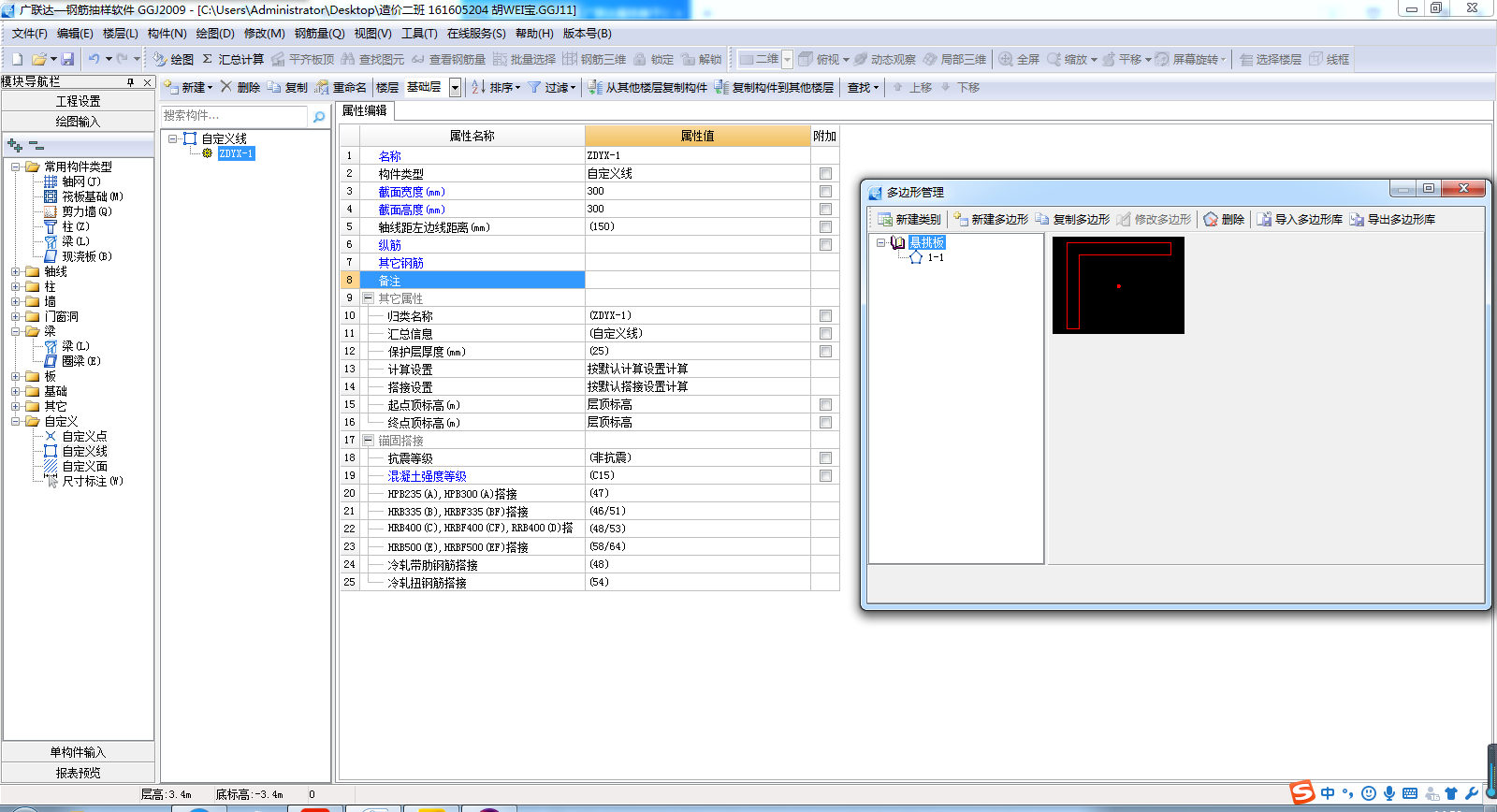Select 自定义线 in the navigation tree
Image resolution: width=1497 pixels, height=812 pixels.
tap(84, 451)
